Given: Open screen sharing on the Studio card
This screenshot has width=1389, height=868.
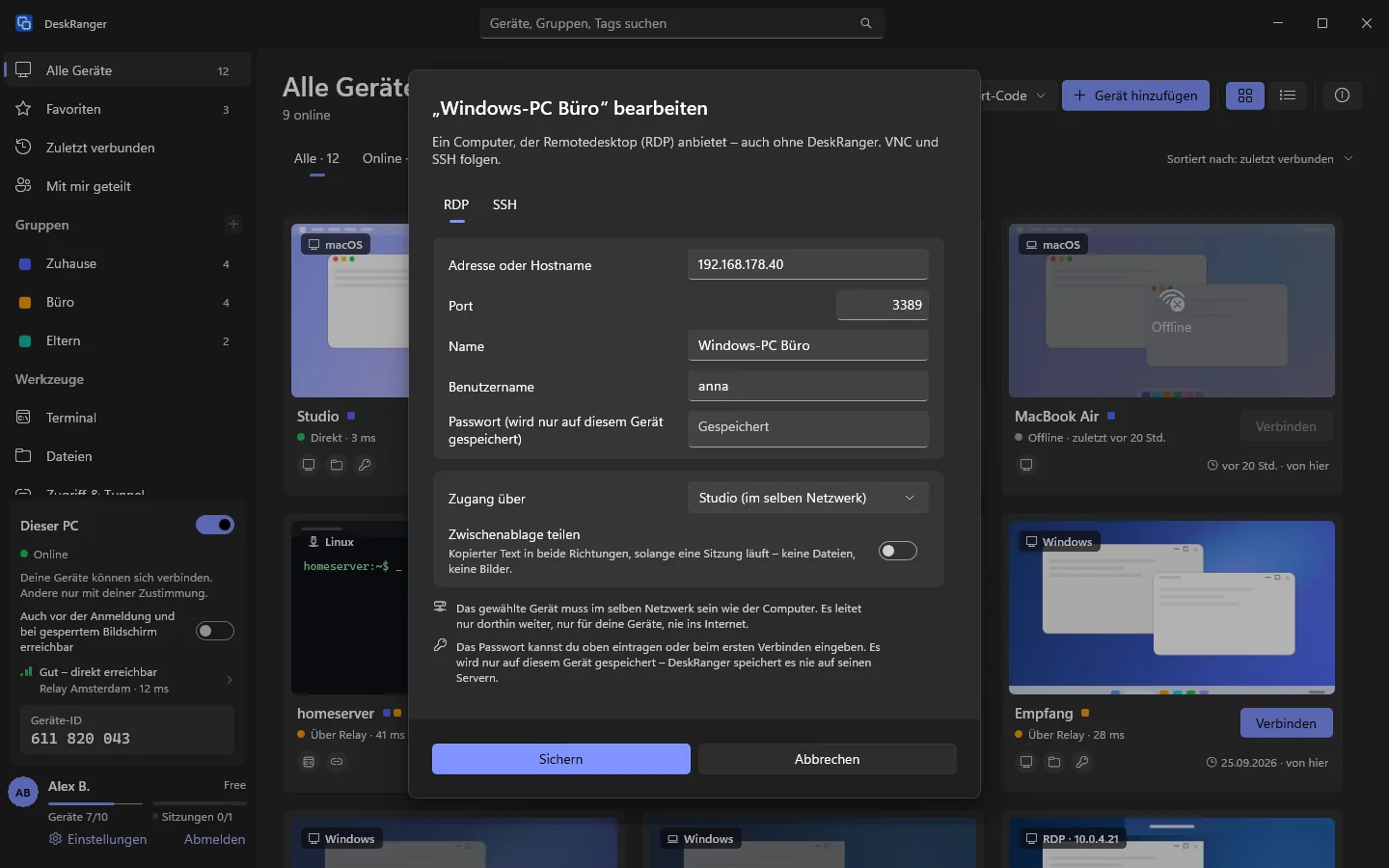Looking at the screenshot, I should coord(309,465).
